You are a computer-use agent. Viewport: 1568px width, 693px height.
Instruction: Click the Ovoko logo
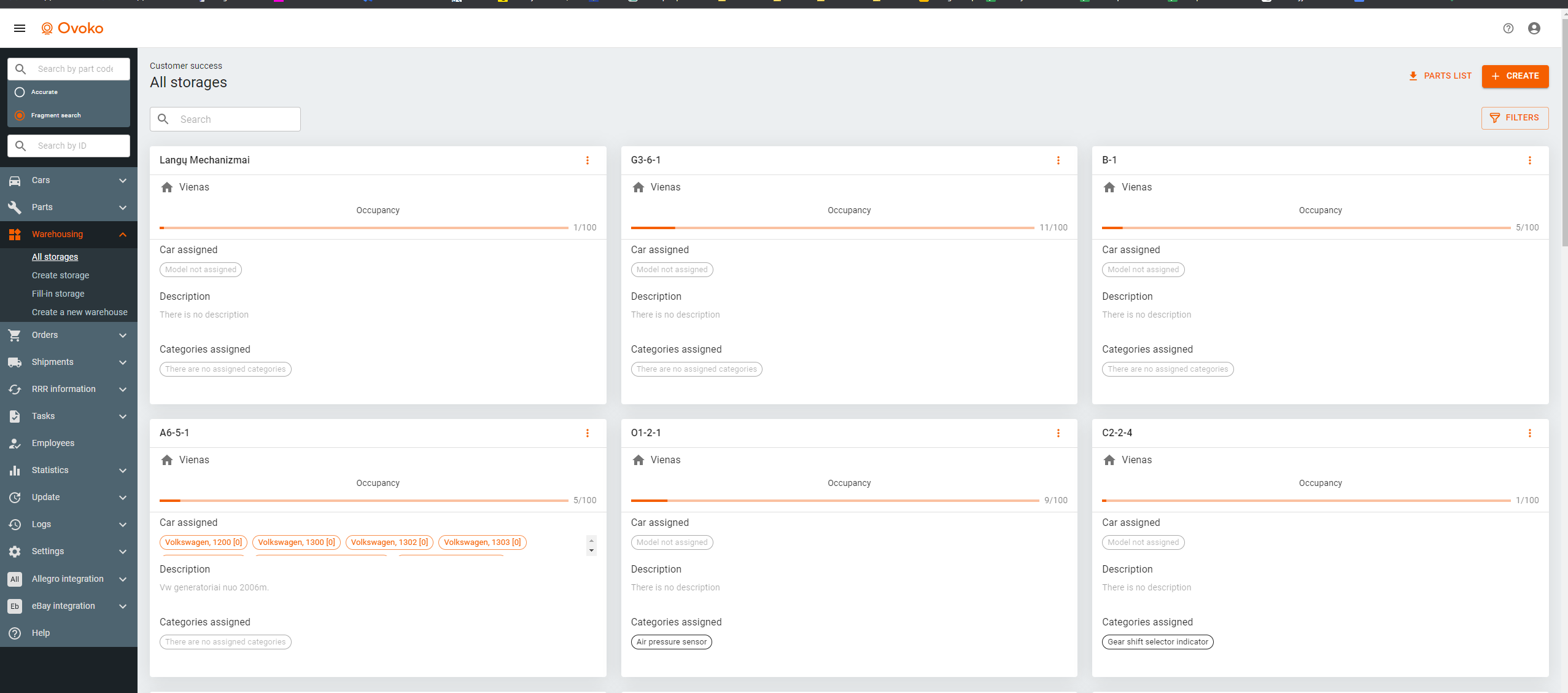click(x=72, y=28)
